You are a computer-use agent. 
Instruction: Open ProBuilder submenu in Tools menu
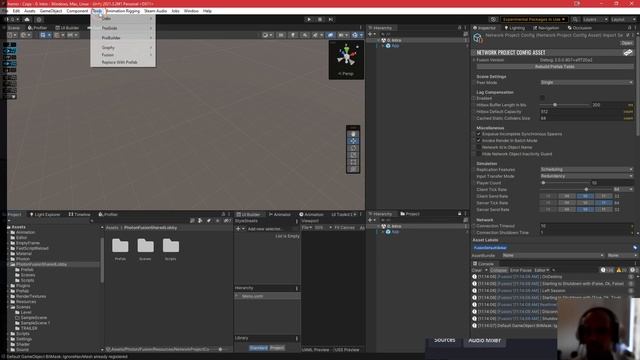123,38
